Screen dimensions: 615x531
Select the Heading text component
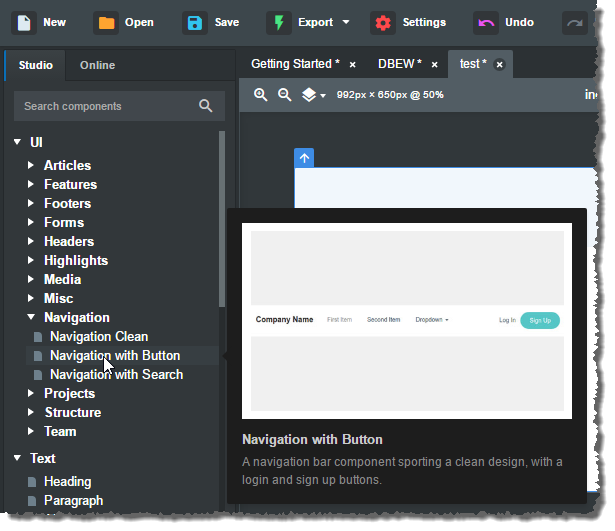click(67, 482)
